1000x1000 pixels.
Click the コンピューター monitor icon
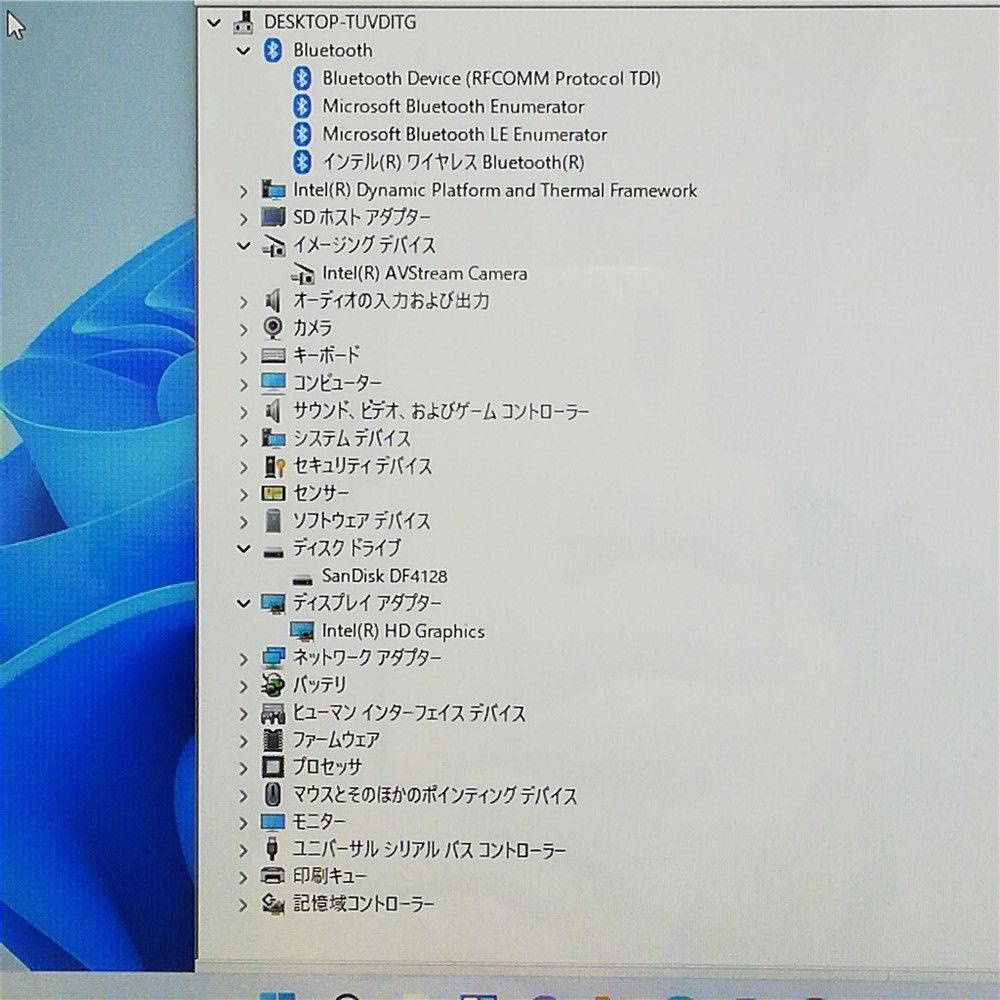click(273, 383)
